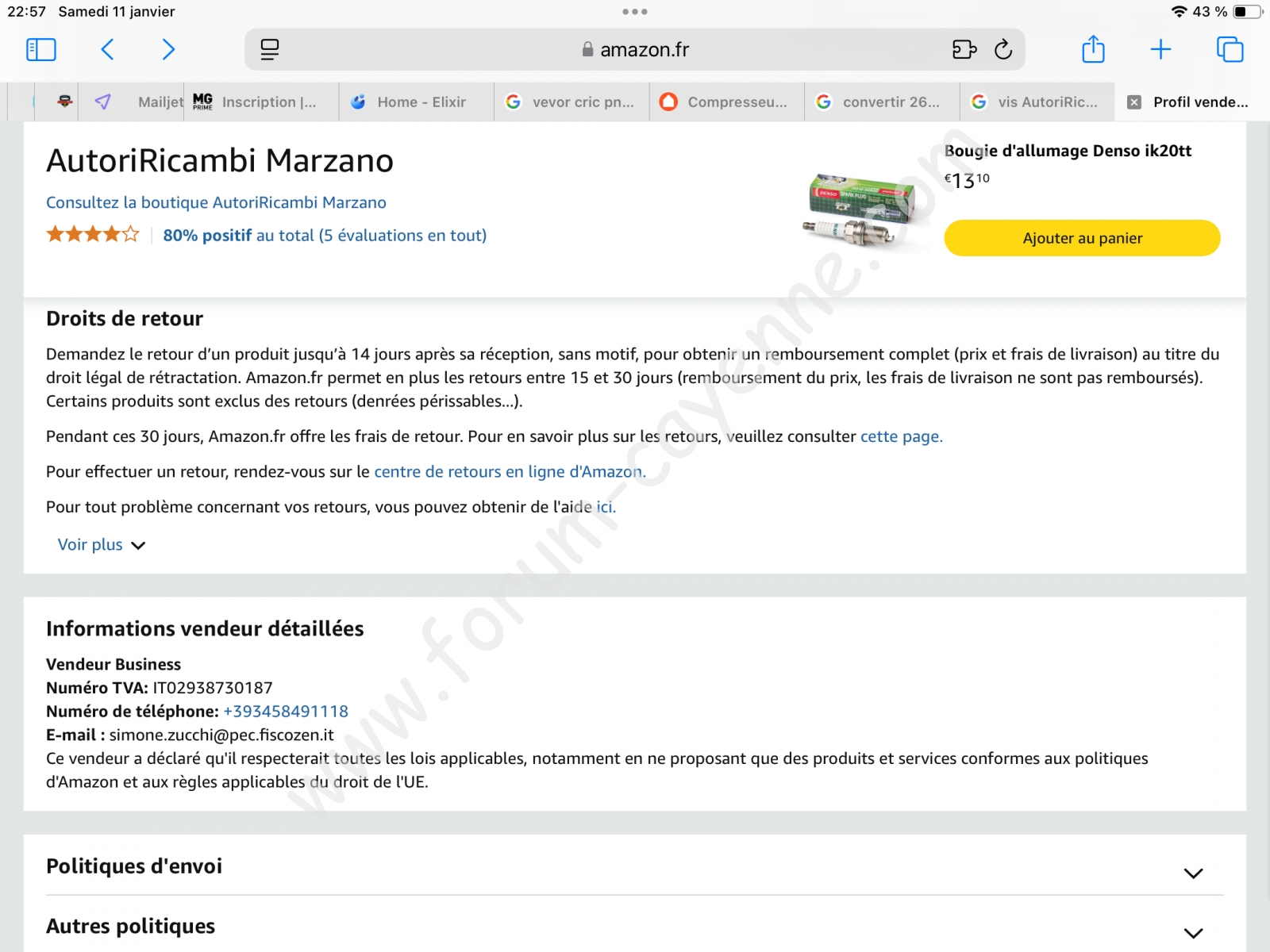
Task: Select the pinned red car icon tab
Action: pyautogui.click(x=65, y=102)
